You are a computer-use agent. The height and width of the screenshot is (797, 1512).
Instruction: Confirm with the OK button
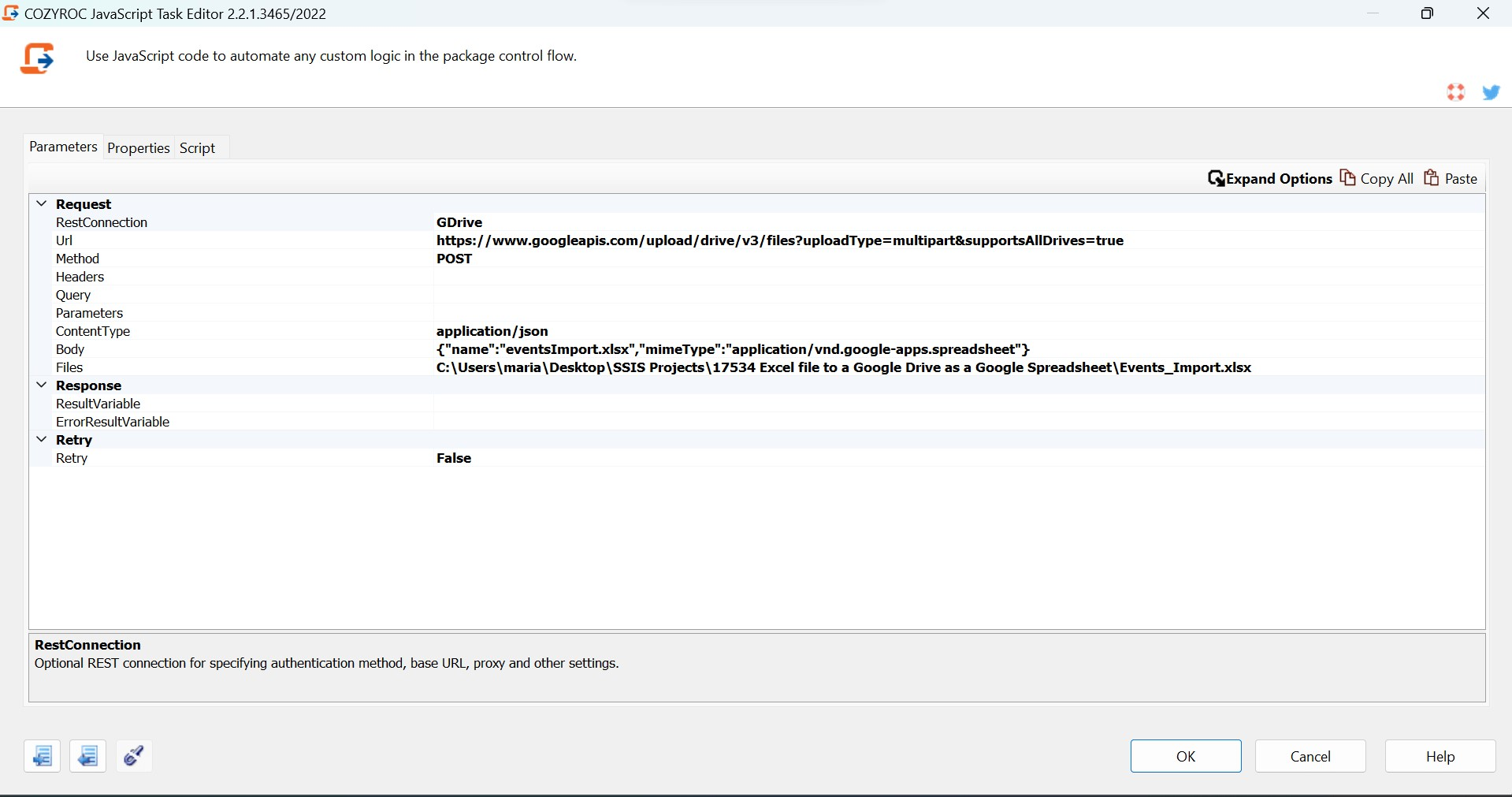[1186, 756]
